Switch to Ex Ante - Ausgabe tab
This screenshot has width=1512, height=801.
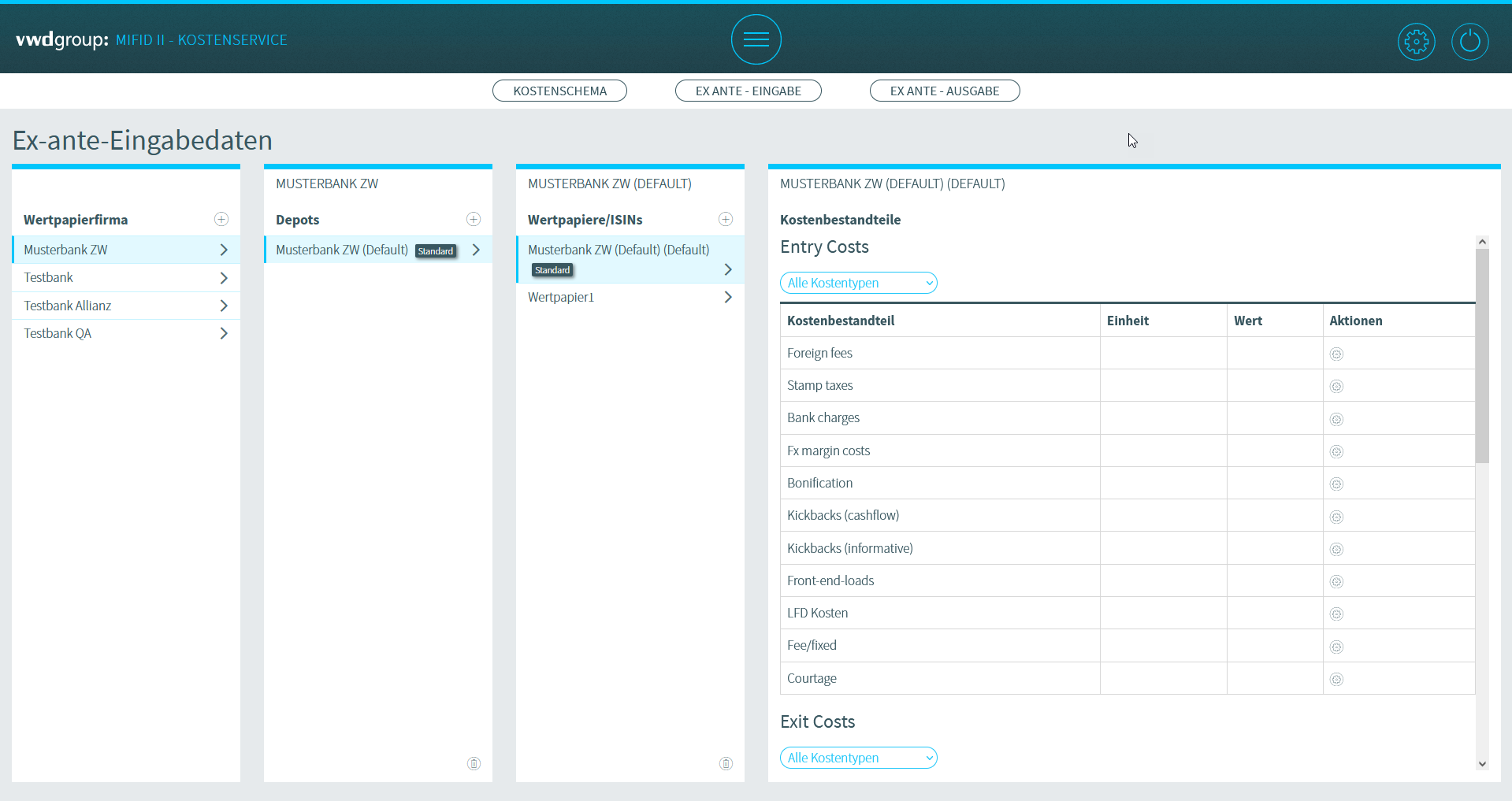pyautogui.click(x=944, y=91)
